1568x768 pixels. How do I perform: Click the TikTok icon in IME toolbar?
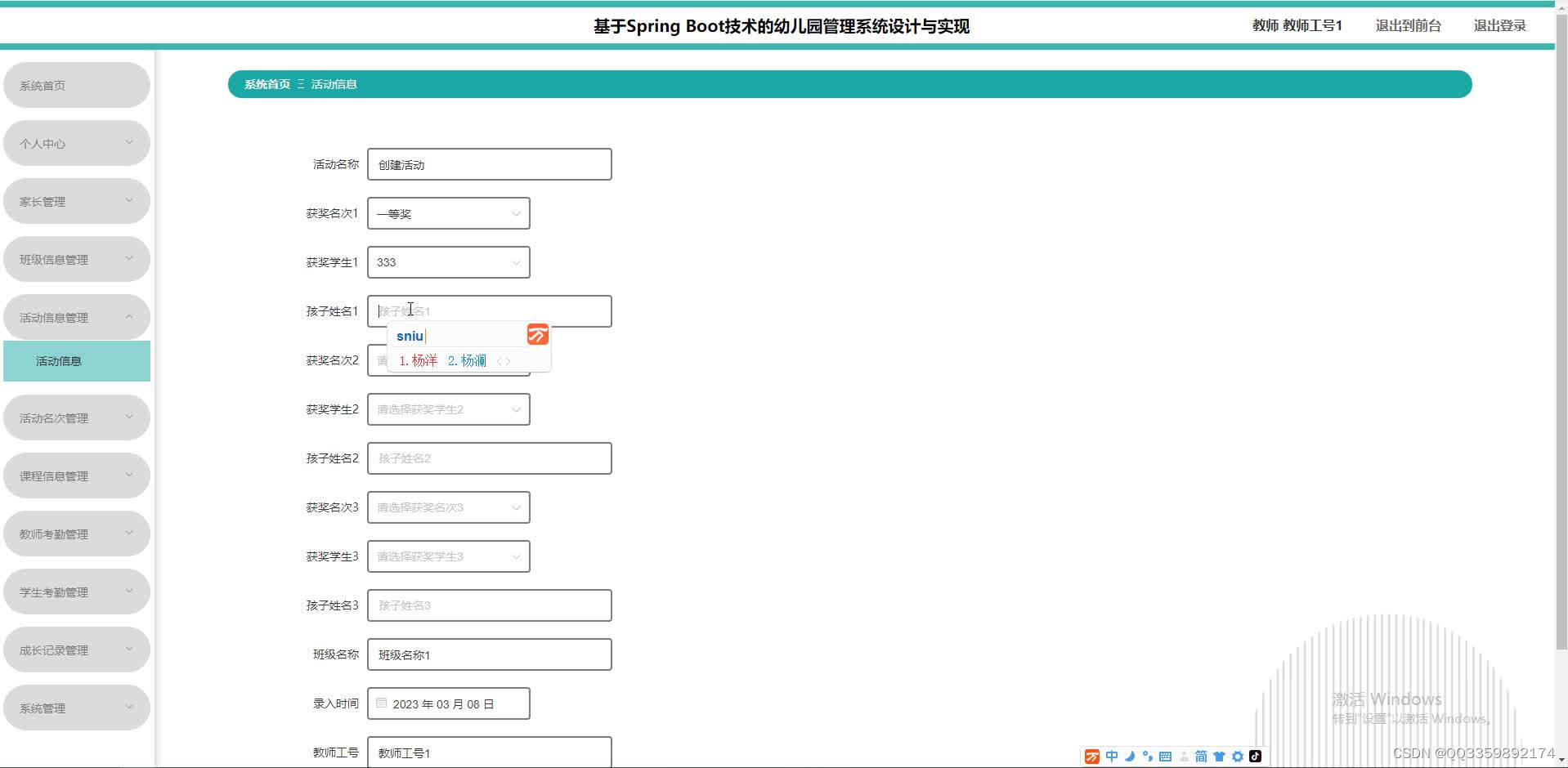(x=1255, y=757)
